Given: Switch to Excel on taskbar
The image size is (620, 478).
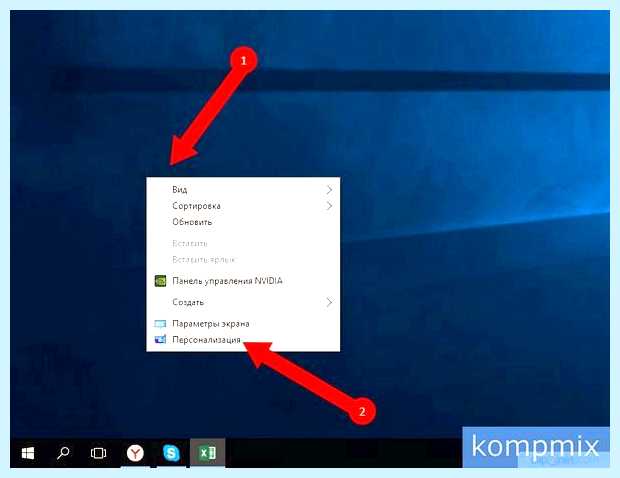Looking at the screenshot, I should point(208,453).
